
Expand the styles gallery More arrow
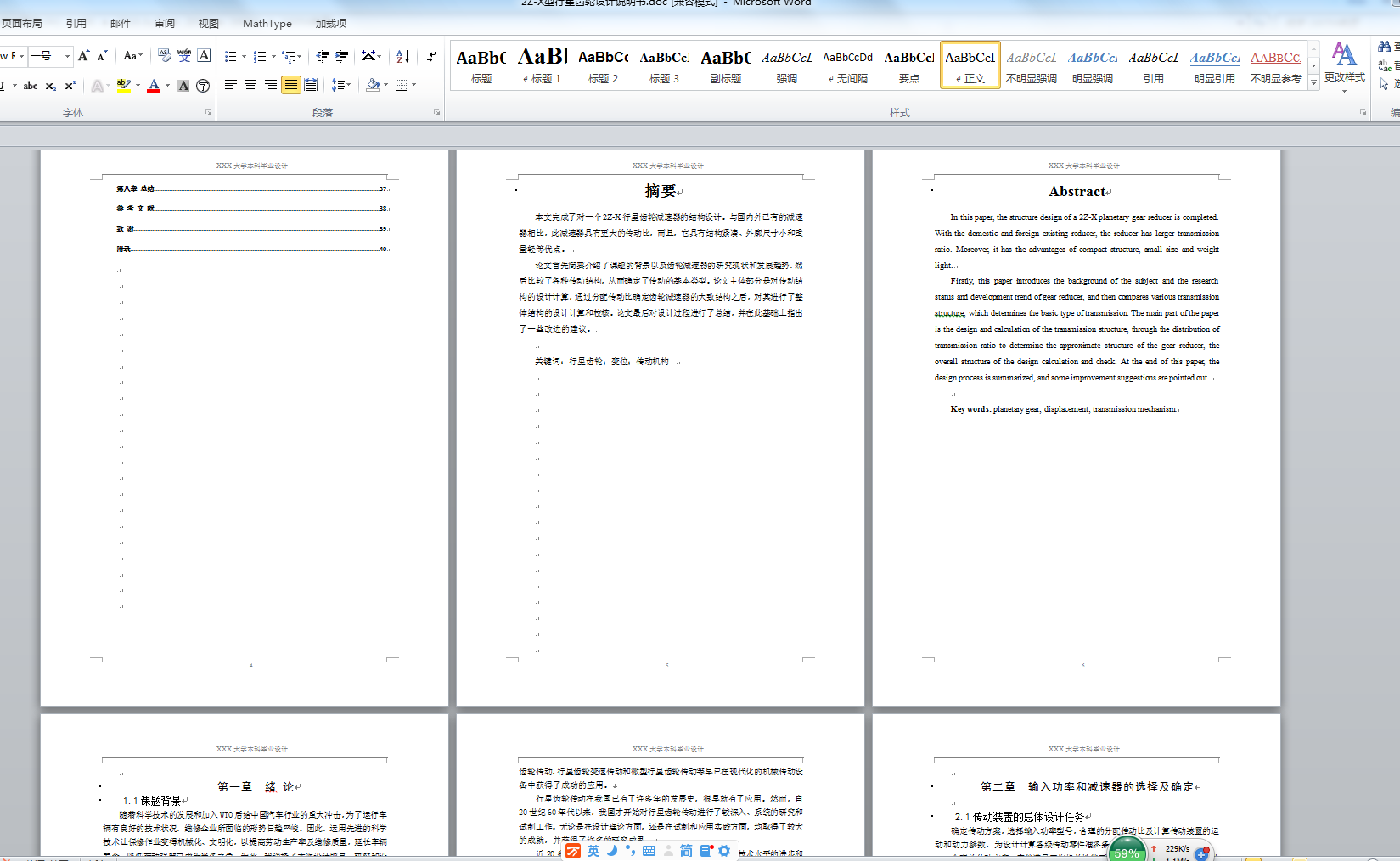coord(1313,82)
